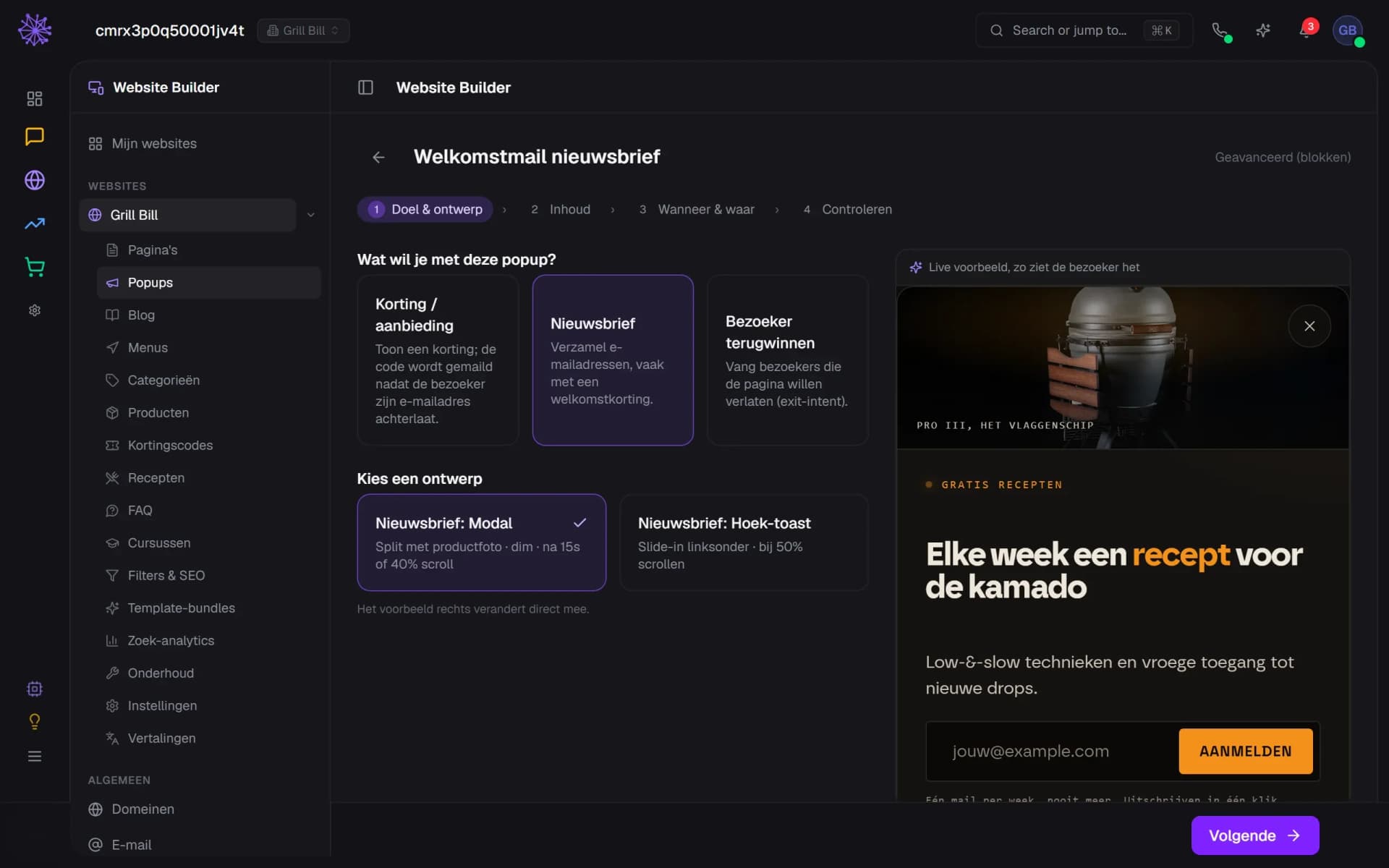Click the Volgende button
Image resolution: width=1389 pixels, height=868 pixels.
click(x=1255, y=835)
